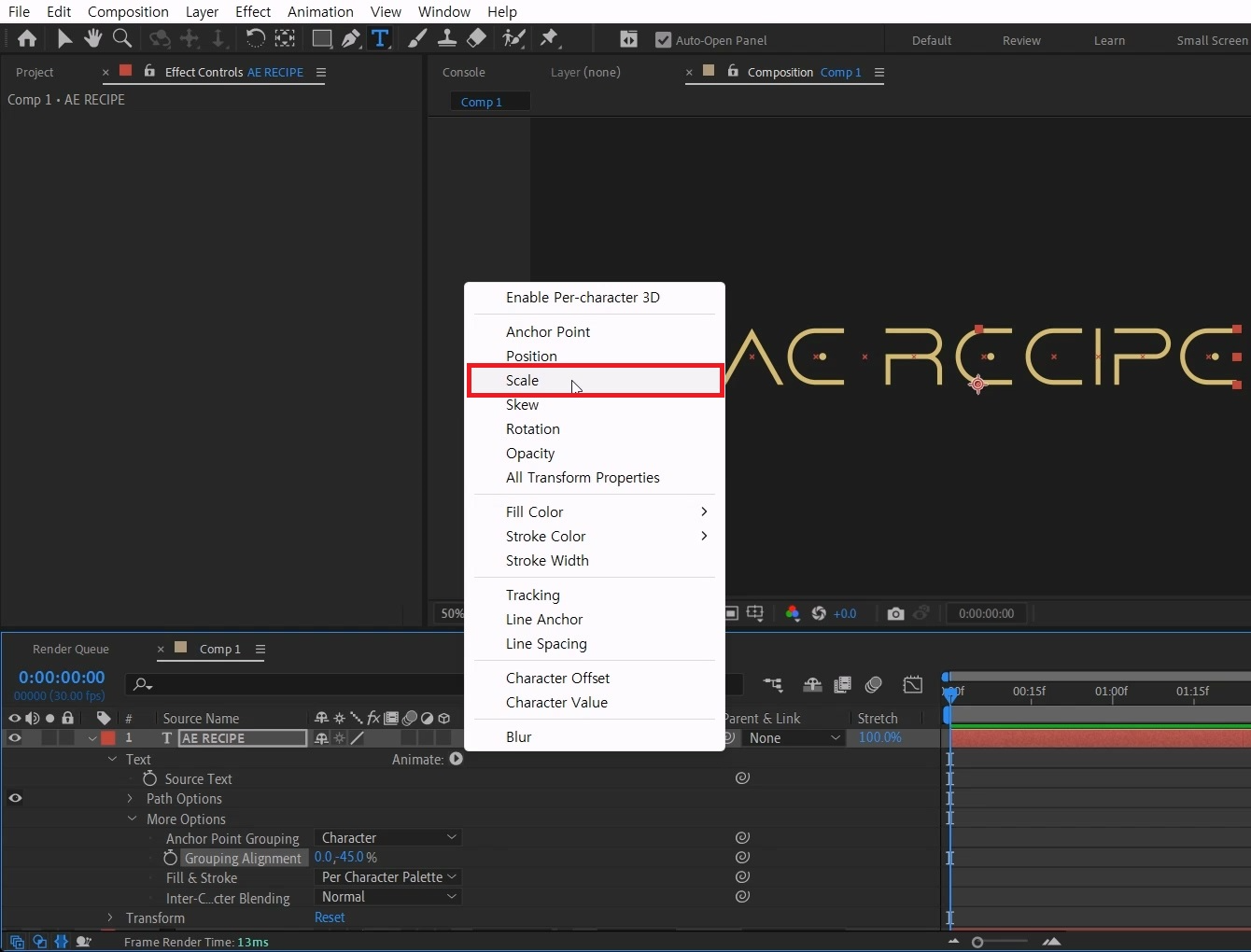
Task: Select the Horizontal Type tool
Action: [x=380, y=38]
